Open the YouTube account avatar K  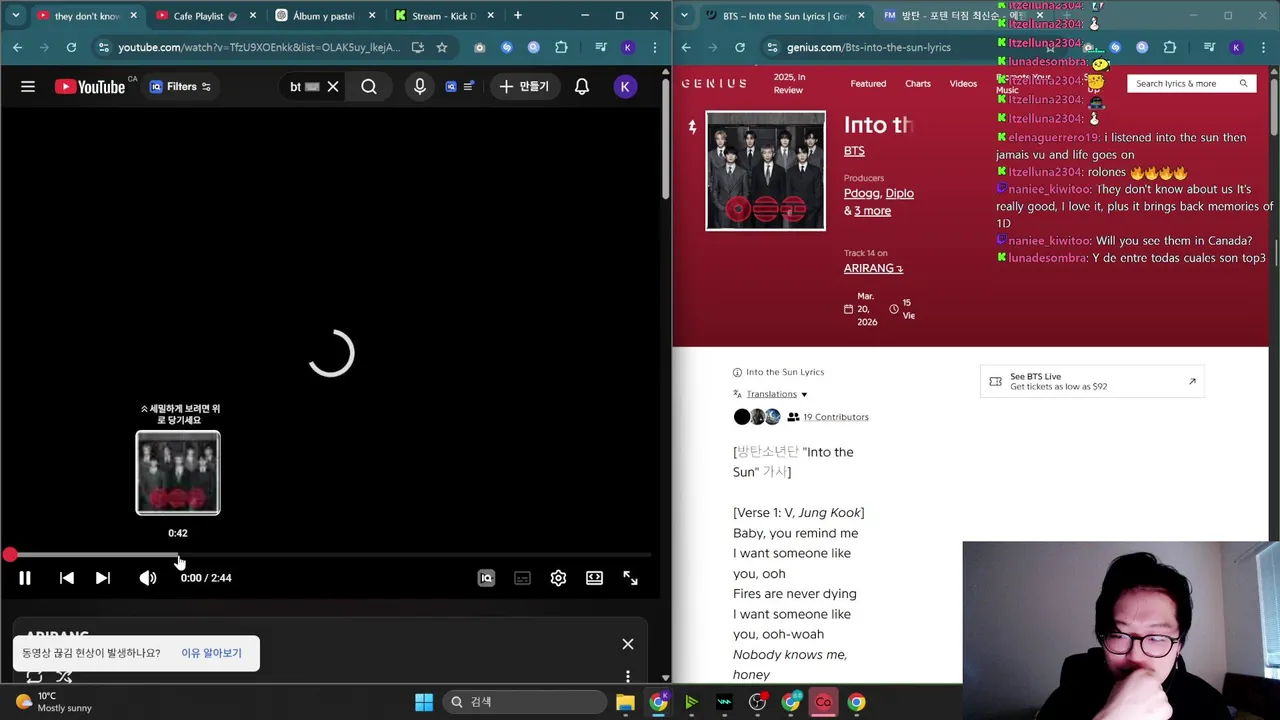(625, 87)
